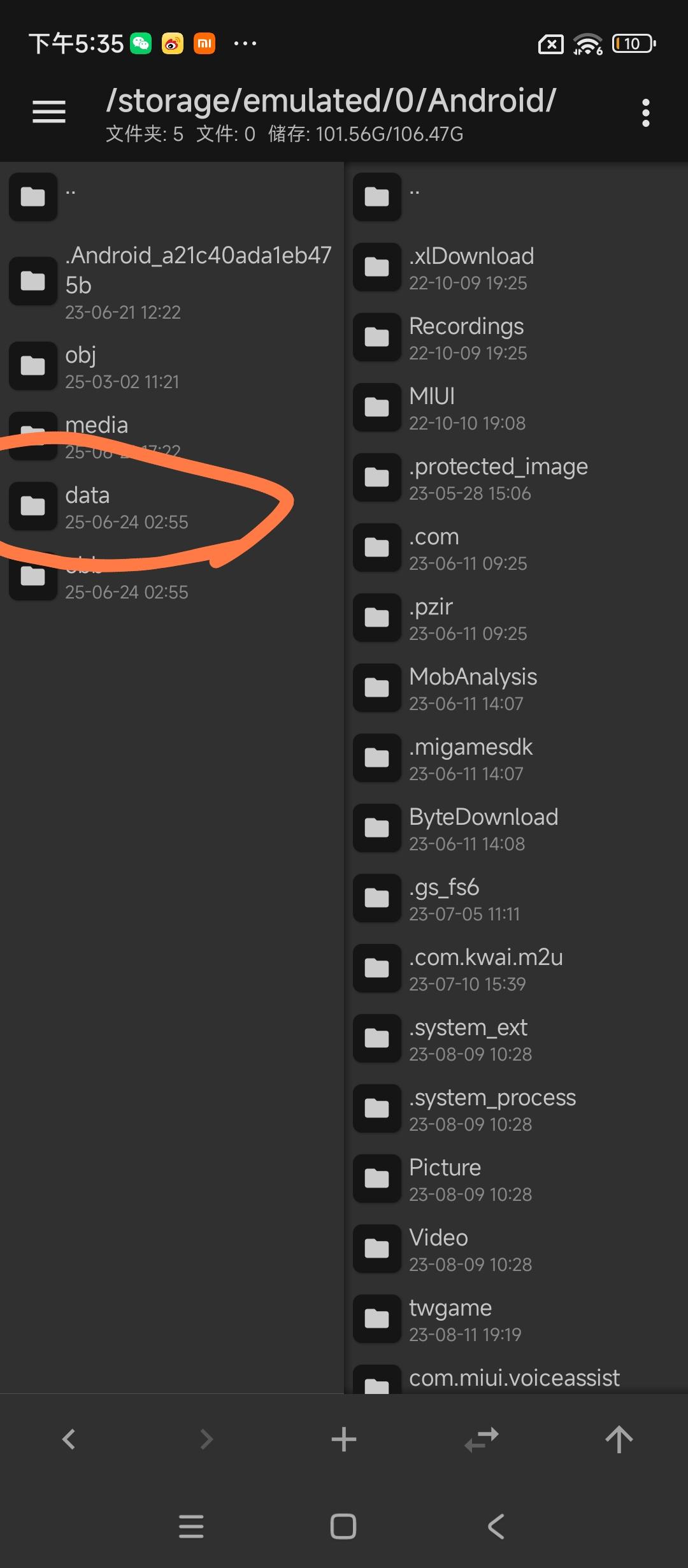Open the MobAnalysis folder
Screen dimensions: 688x1568
coord(517,688)
